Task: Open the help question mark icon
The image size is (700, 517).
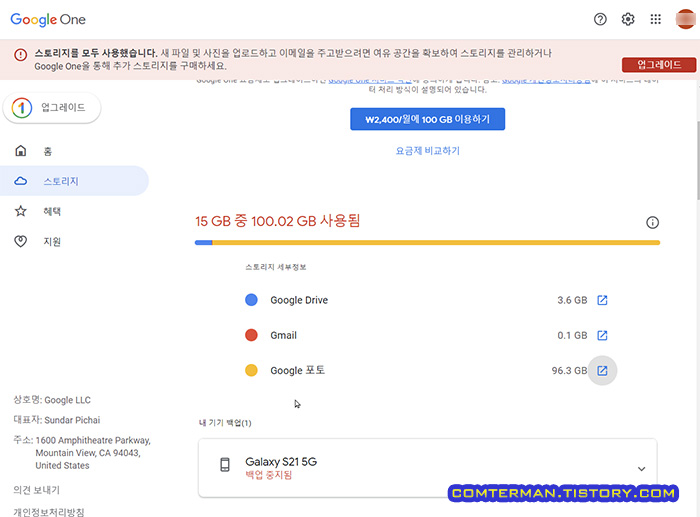Action: point(600,19)
